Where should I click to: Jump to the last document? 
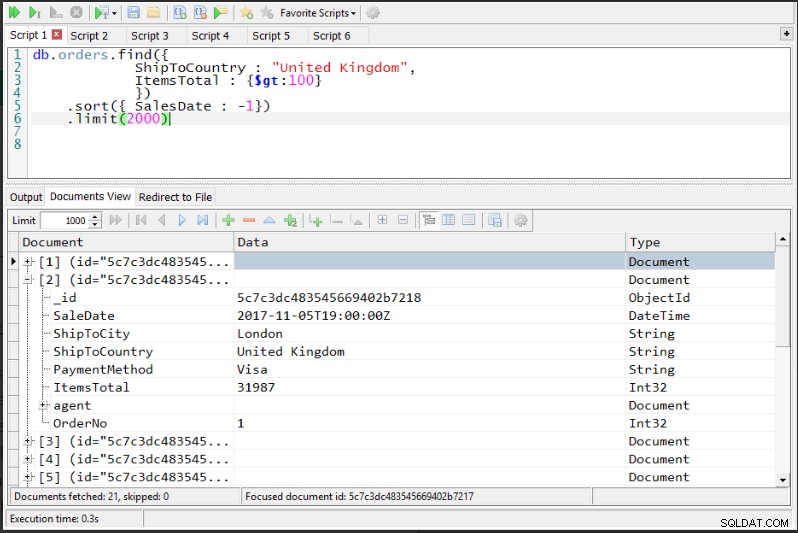[203, 220]
